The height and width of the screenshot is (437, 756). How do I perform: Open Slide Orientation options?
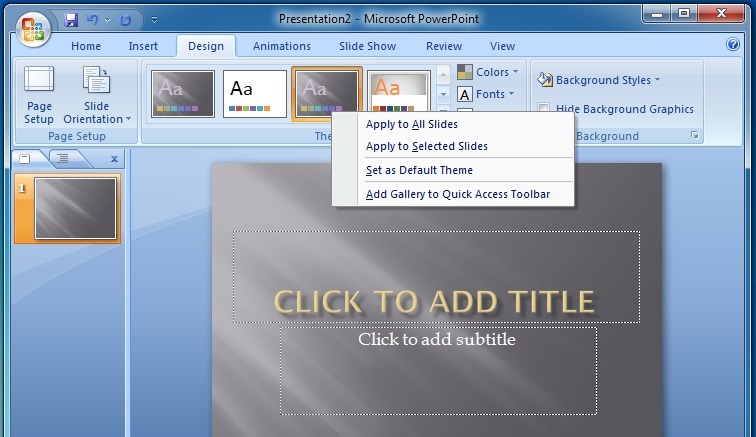coord(97,96)
